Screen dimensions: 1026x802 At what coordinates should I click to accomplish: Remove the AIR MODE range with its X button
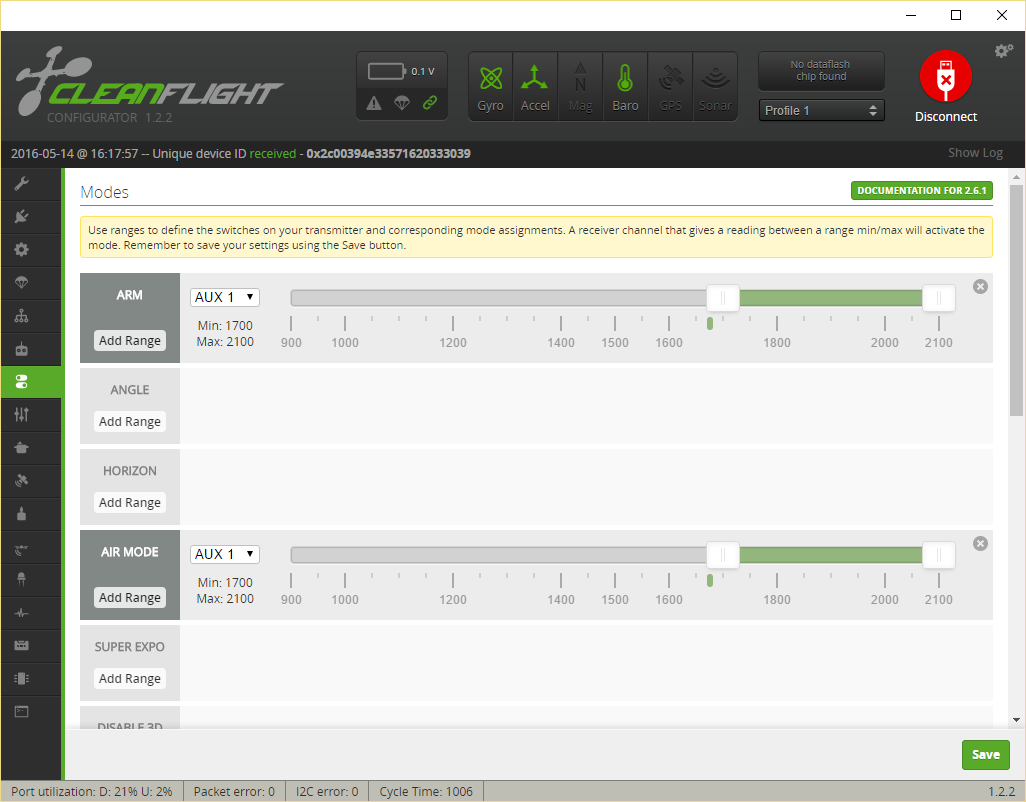(x=980, y=544)
